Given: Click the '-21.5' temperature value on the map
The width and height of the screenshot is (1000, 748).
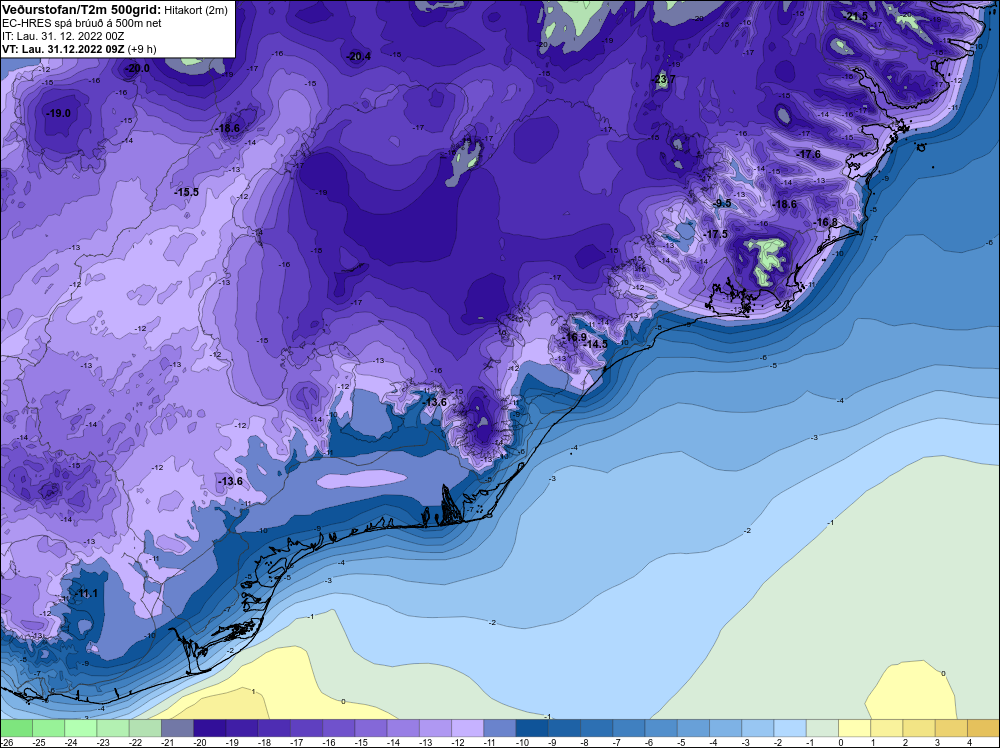Looking at the screenshot, I should (857, 17).
